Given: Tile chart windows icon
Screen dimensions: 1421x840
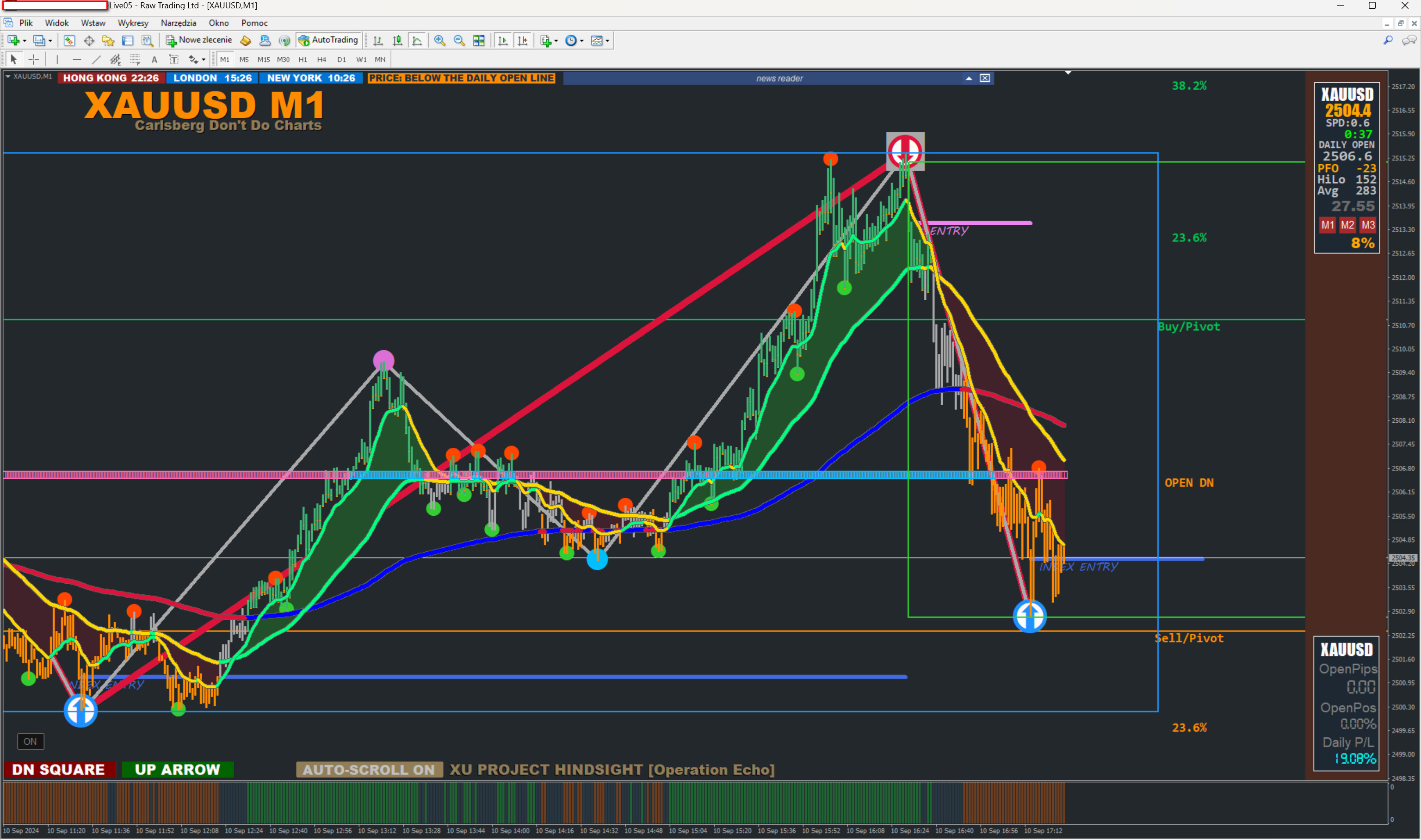Looking at the screenshot, I should point(479,40).
